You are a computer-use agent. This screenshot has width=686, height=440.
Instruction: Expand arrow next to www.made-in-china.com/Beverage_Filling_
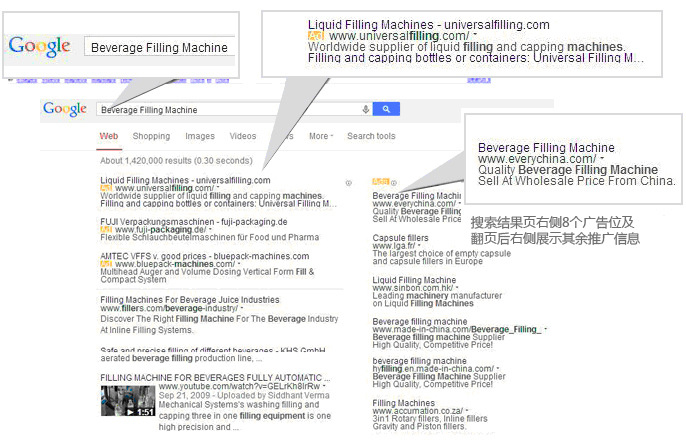click(x=546, y=329)
